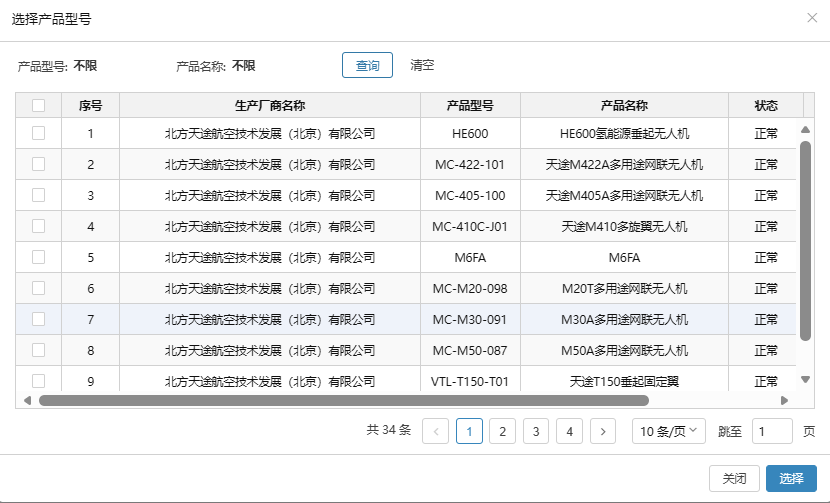Viewport: 830px width, 503px height.
Task: Click the MC-M50-087 model cell
Action: (x=470, y=351)
